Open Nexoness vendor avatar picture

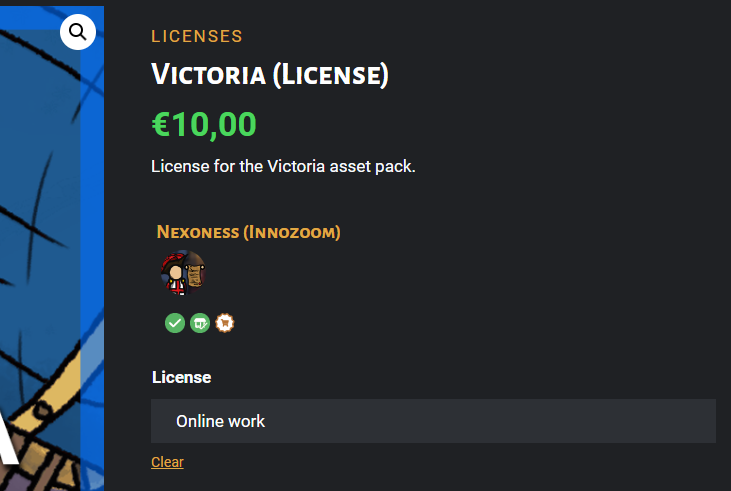(x=183, y=273)
